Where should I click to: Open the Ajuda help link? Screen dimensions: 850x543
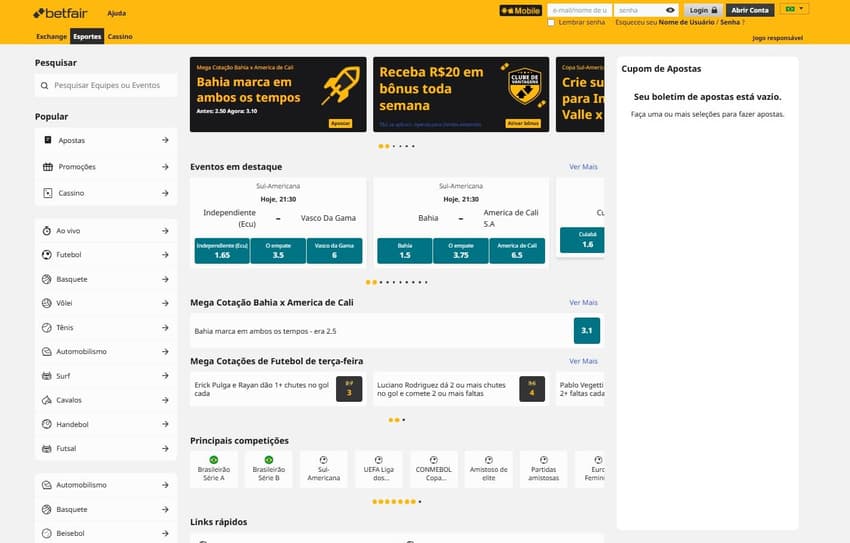pos(117,14)
